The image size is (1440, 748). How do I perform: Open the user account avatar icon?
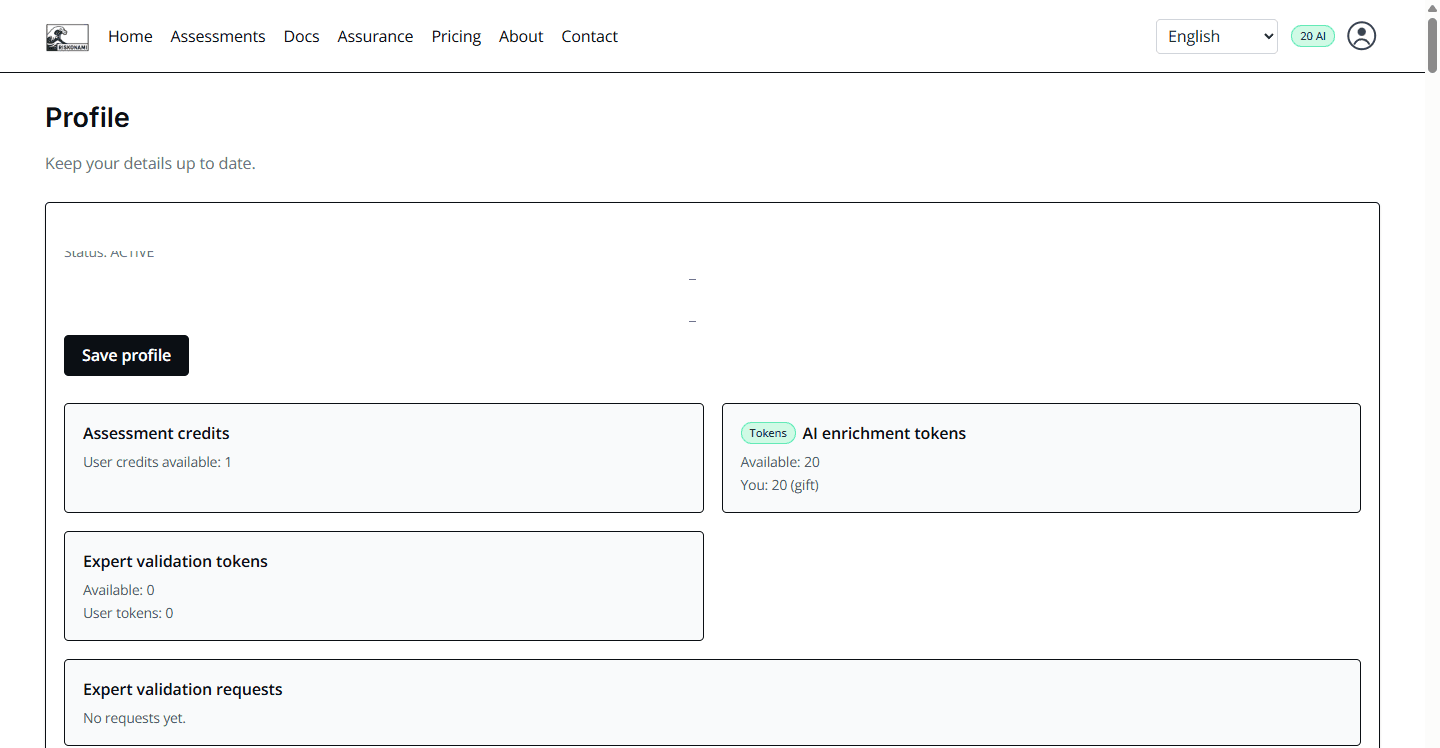pos(1361,36)
